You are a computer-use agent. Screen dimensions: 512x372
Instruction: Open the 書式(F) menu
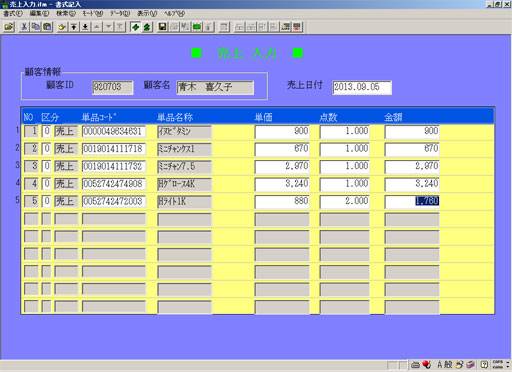(13, 13)
